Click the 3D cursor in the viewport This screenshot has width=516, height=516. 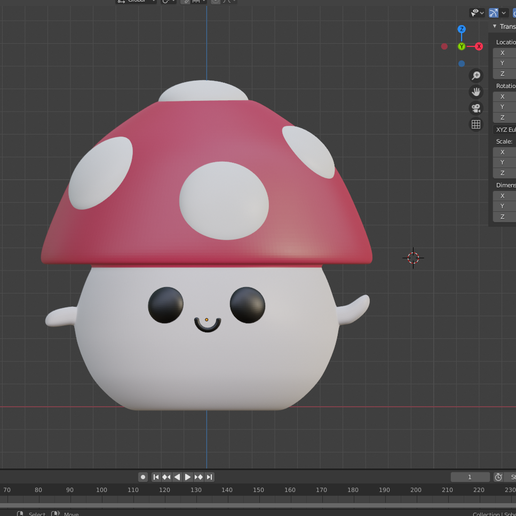pyautogui.click(x=413, y=258)
